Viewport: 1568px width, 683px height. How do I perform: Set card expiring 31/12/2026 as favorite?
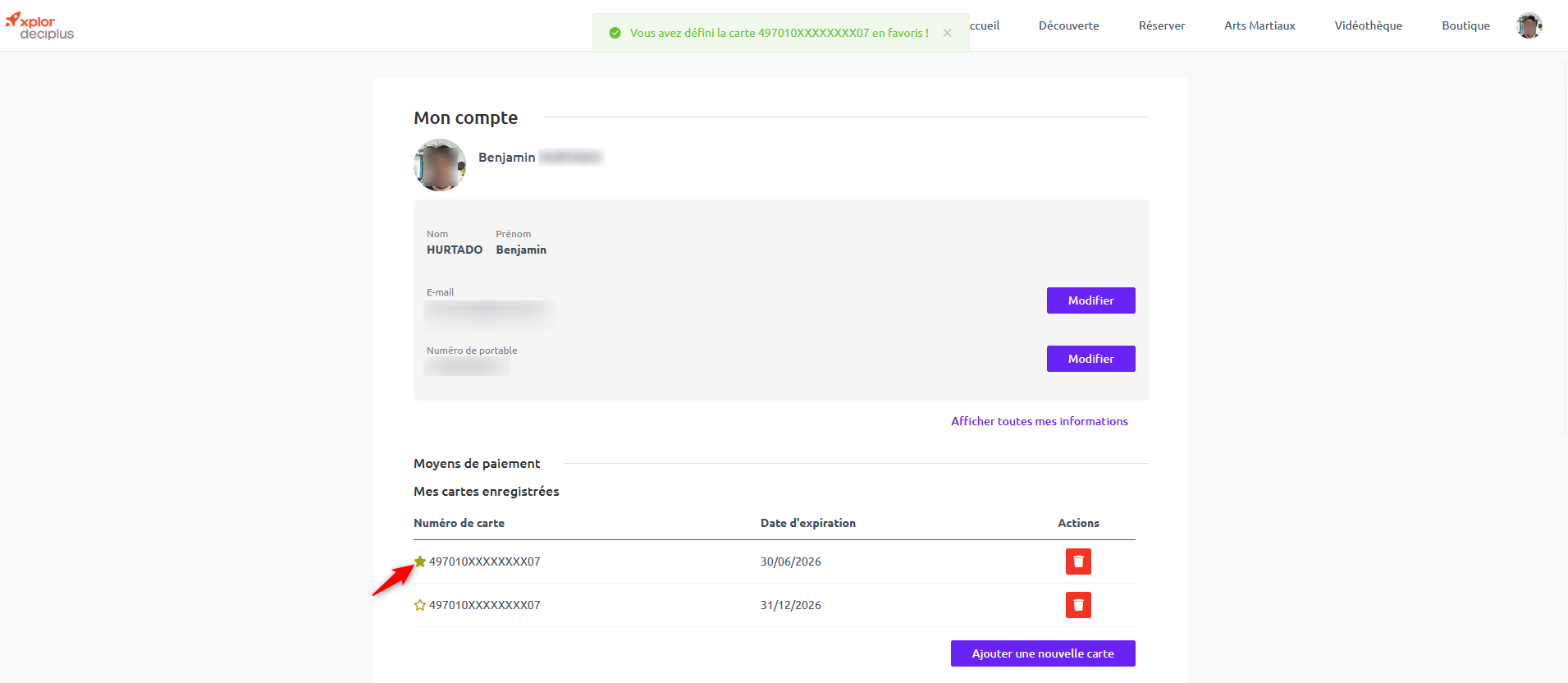click(x=420, y=605)
